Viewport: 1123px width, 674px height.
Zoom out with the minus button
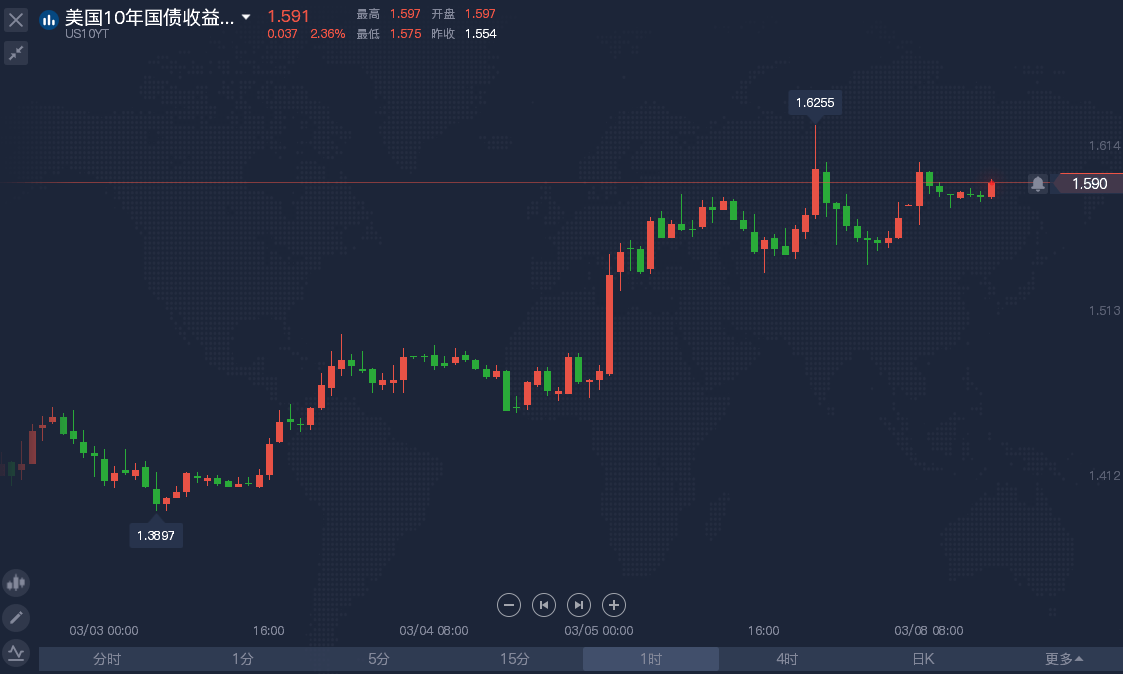tap(509, 605)
